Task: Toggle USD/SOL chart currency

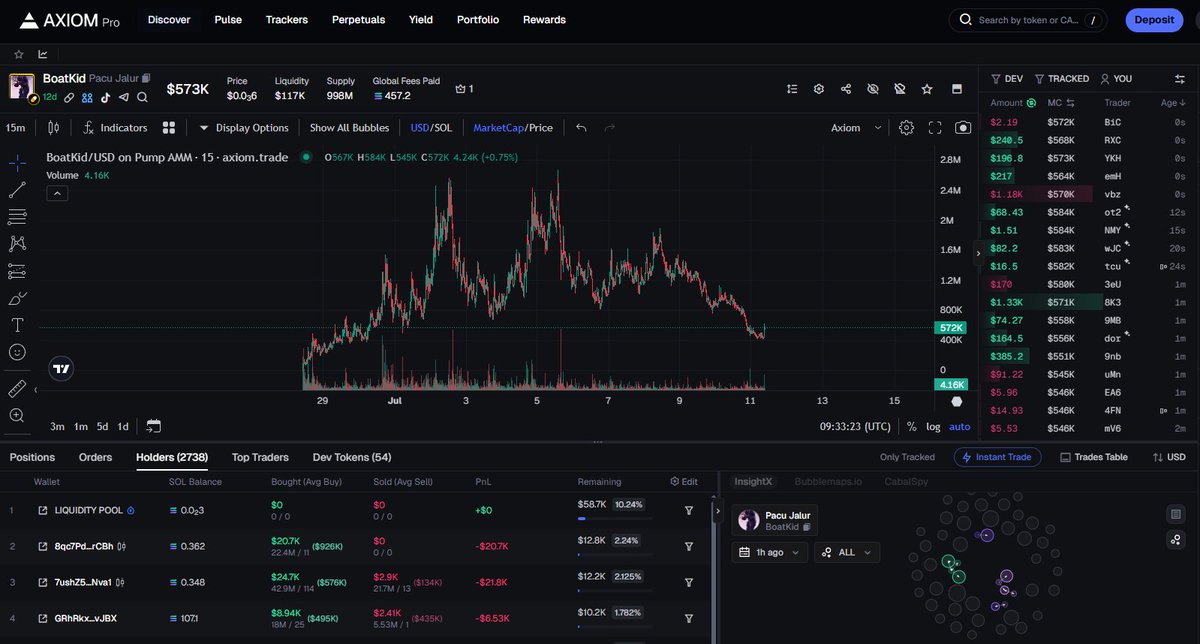Action: click(x=431, y=128)
